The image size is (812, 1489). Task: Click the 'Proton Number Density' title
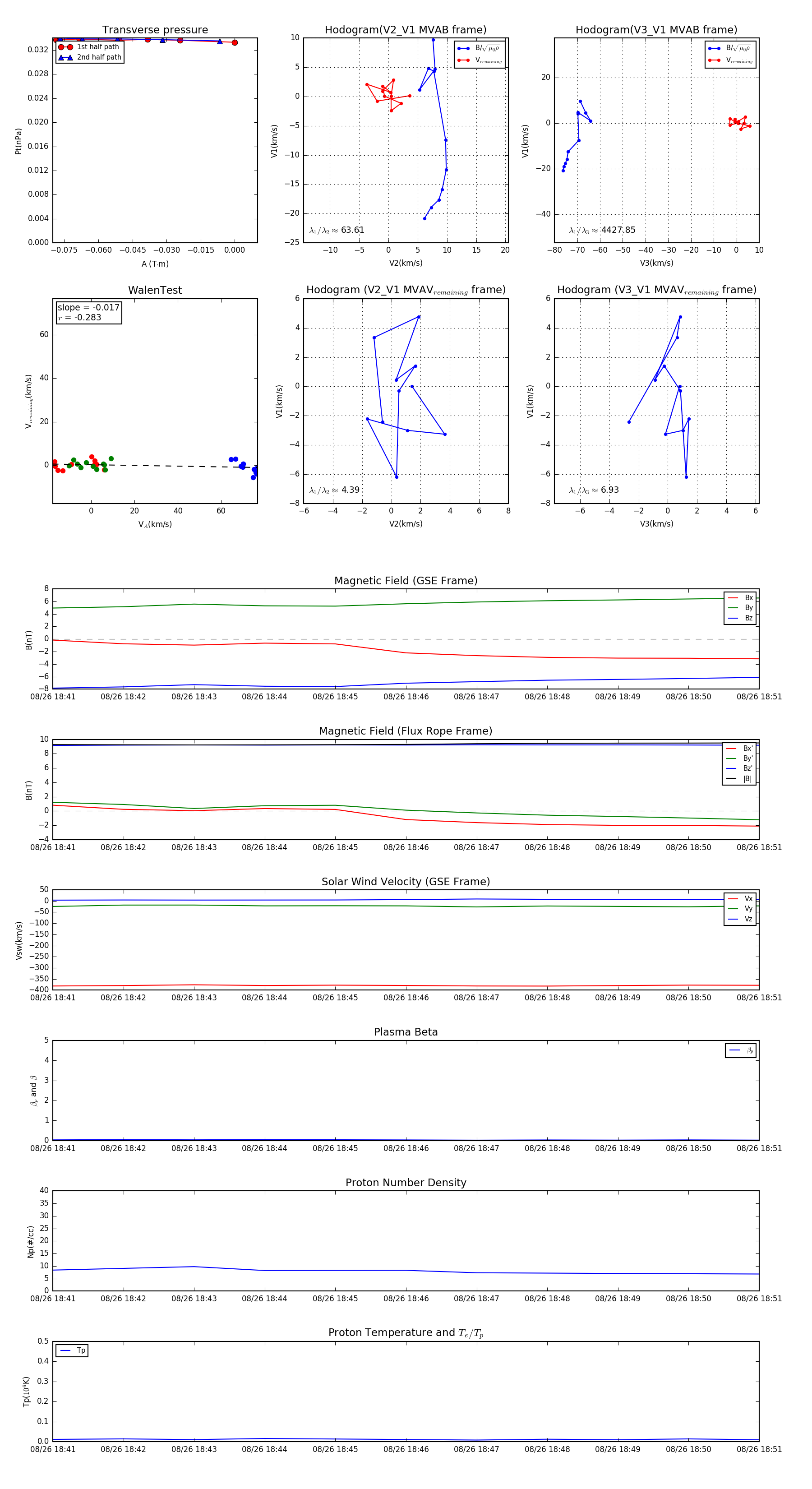[x=406, y=1183]
